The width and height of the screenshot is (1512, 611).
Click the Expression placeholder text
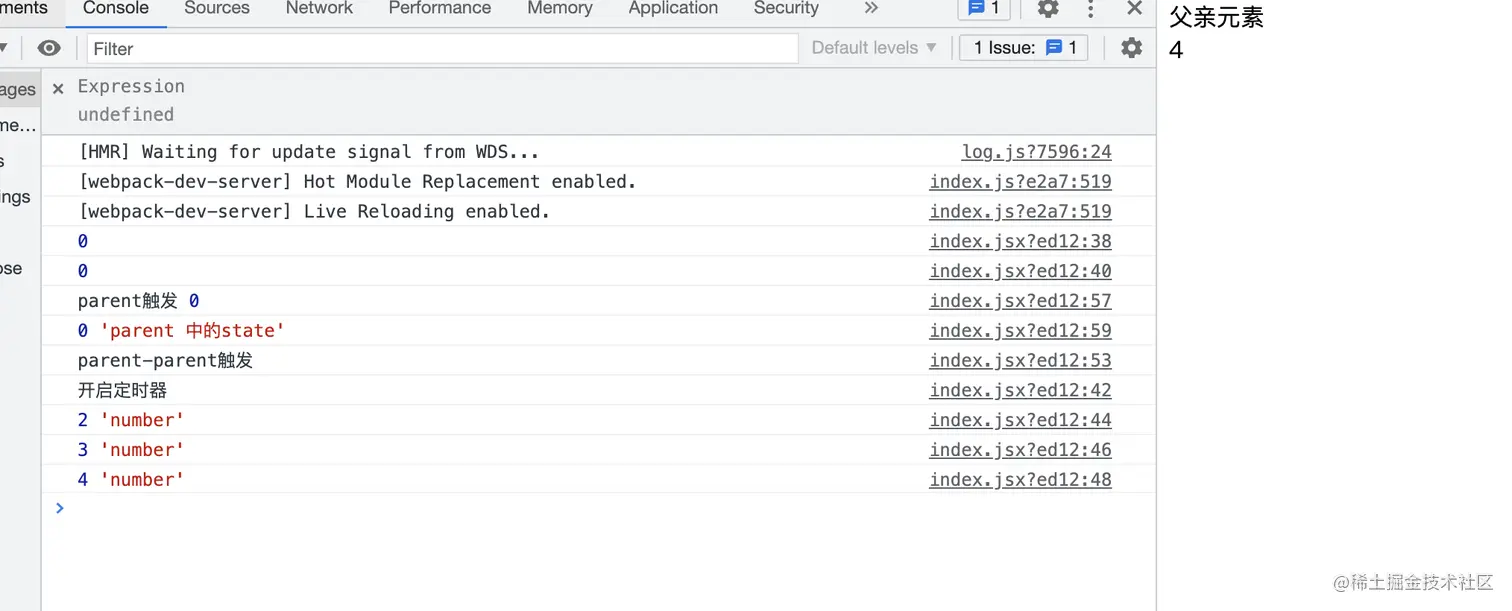click(131, 87)
